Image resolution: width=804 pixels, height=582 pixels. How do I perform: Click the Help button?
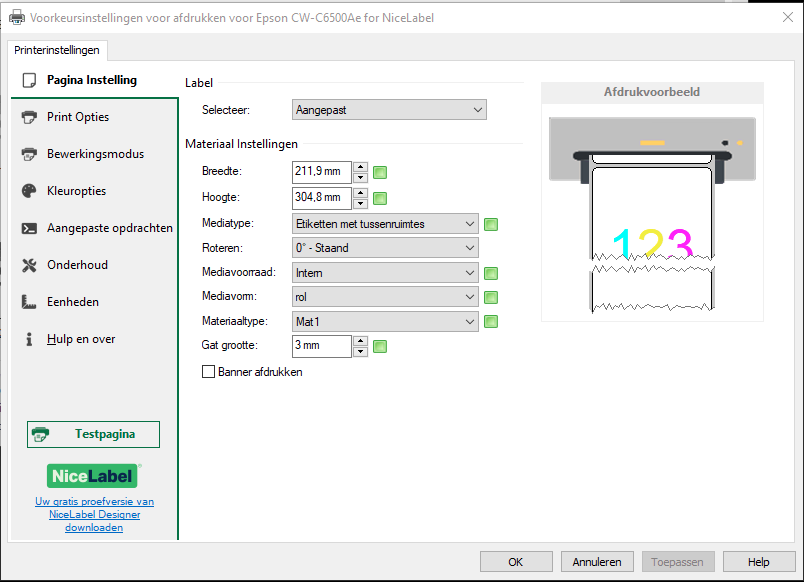click(758, 562)
